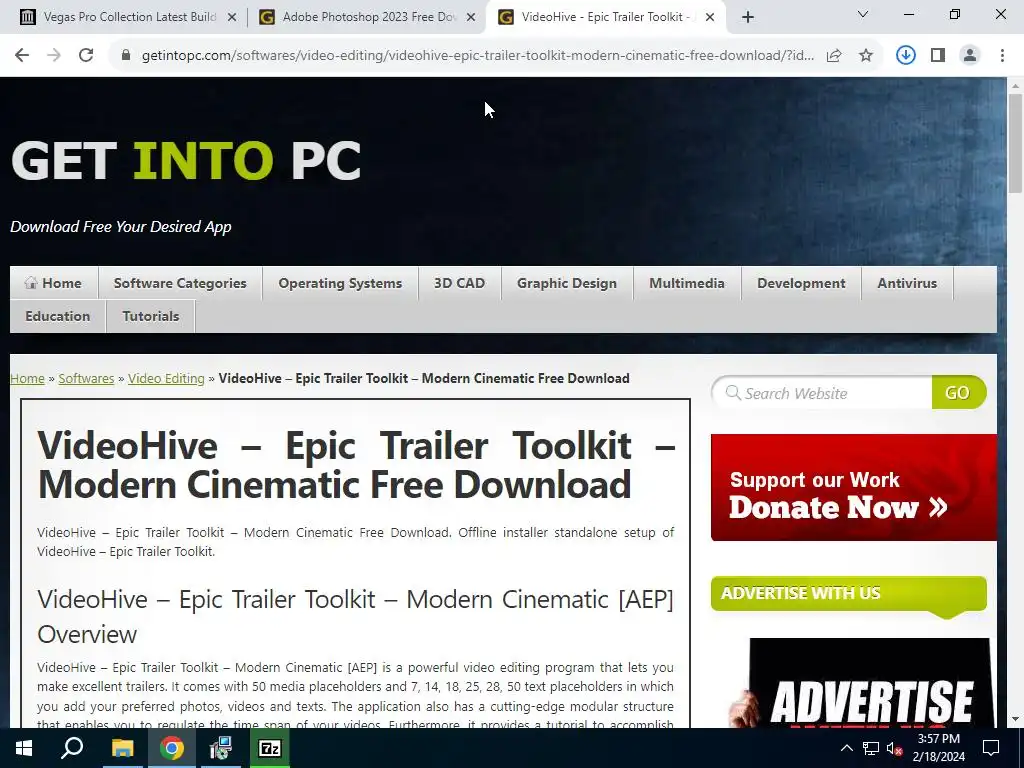1024x768 pixels.
Task: Open File Explorer from taskbar
Action: pos(122,748)
